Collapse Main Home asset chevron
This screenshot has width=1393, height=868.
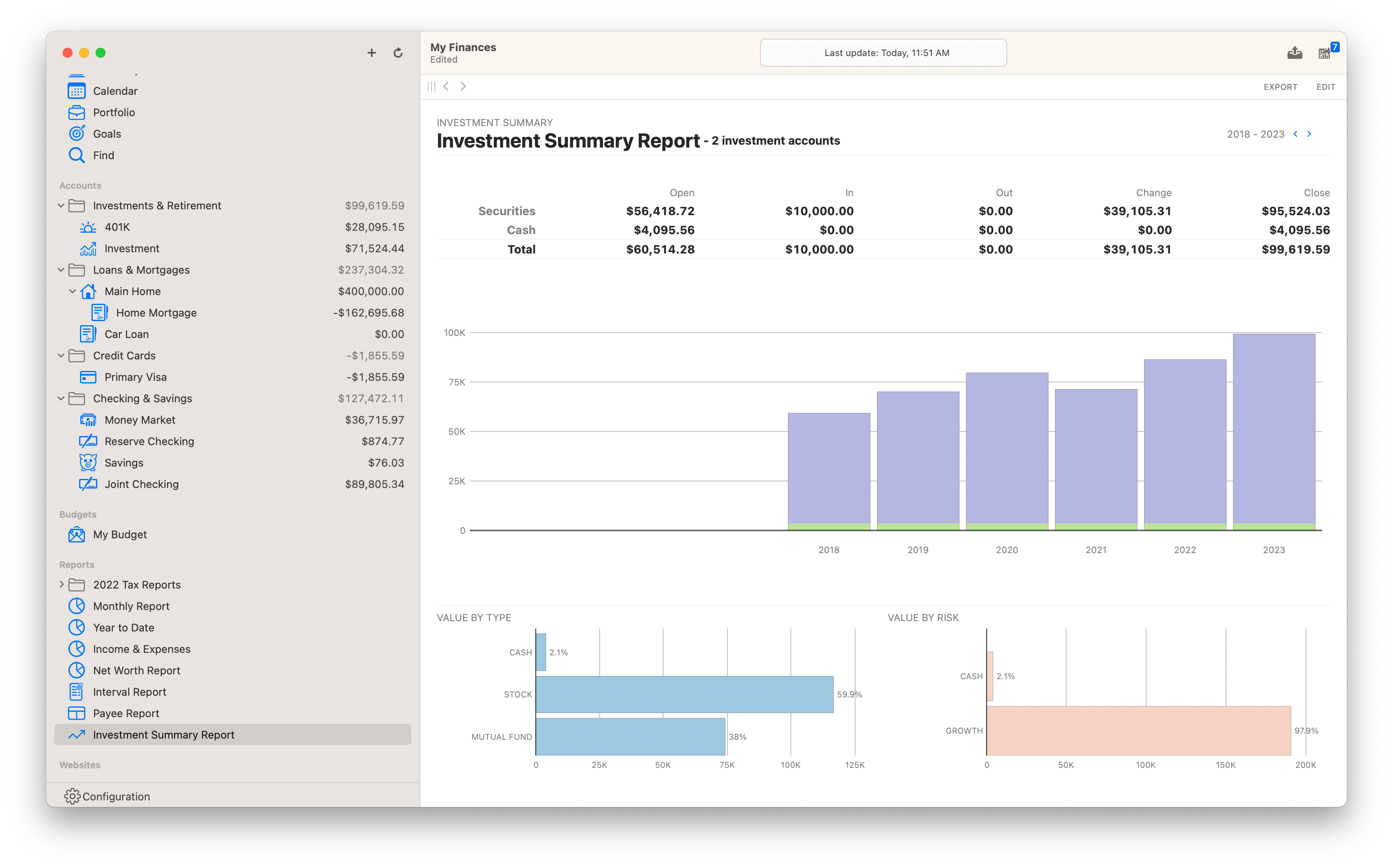(x=73, y=292)
